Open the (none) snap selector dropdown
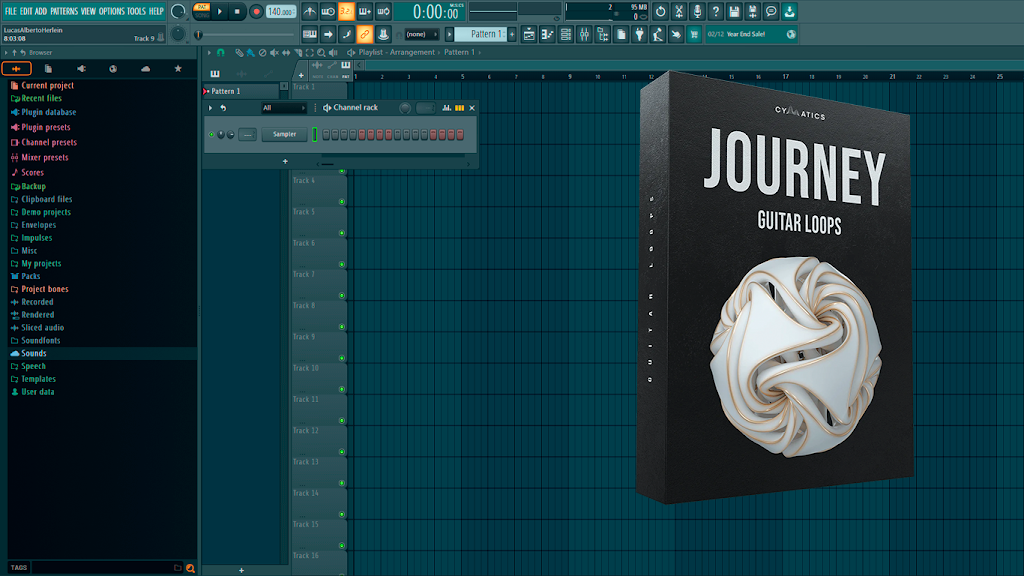1024x576 pixels. (x=421, y=35)
